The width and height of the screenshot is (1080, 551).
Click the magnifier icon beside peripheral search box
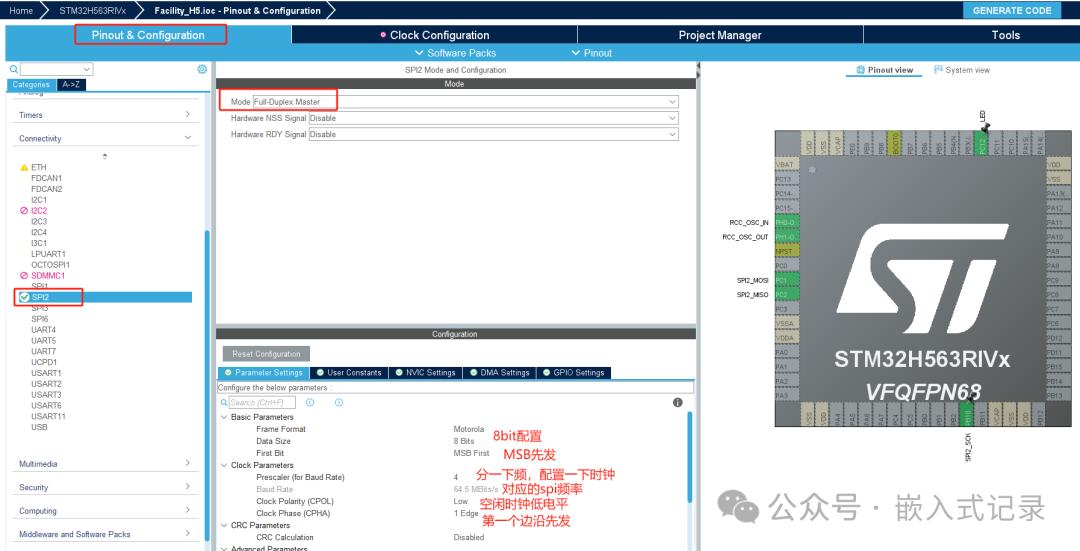pos(14,70)
